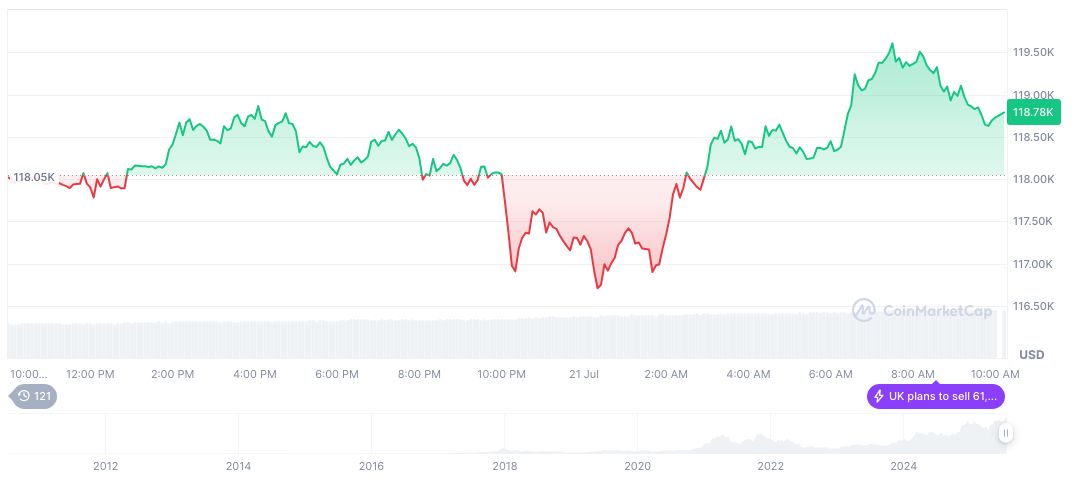
Task: Click the lightning bolt icon on the news badge
Action: click(879, 396)
